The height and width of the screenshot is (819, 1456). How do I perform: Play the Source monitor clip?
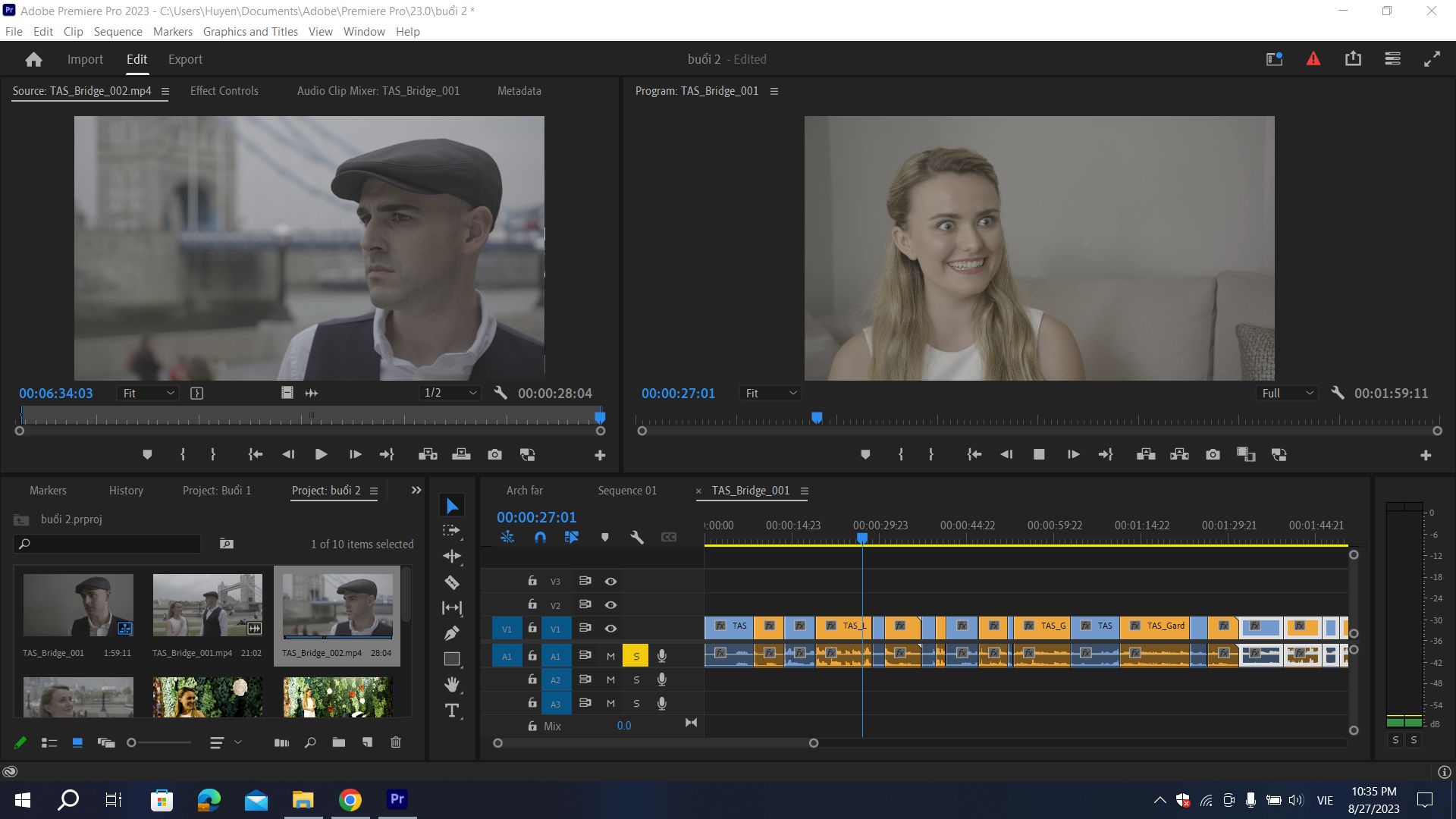[321, 454]
